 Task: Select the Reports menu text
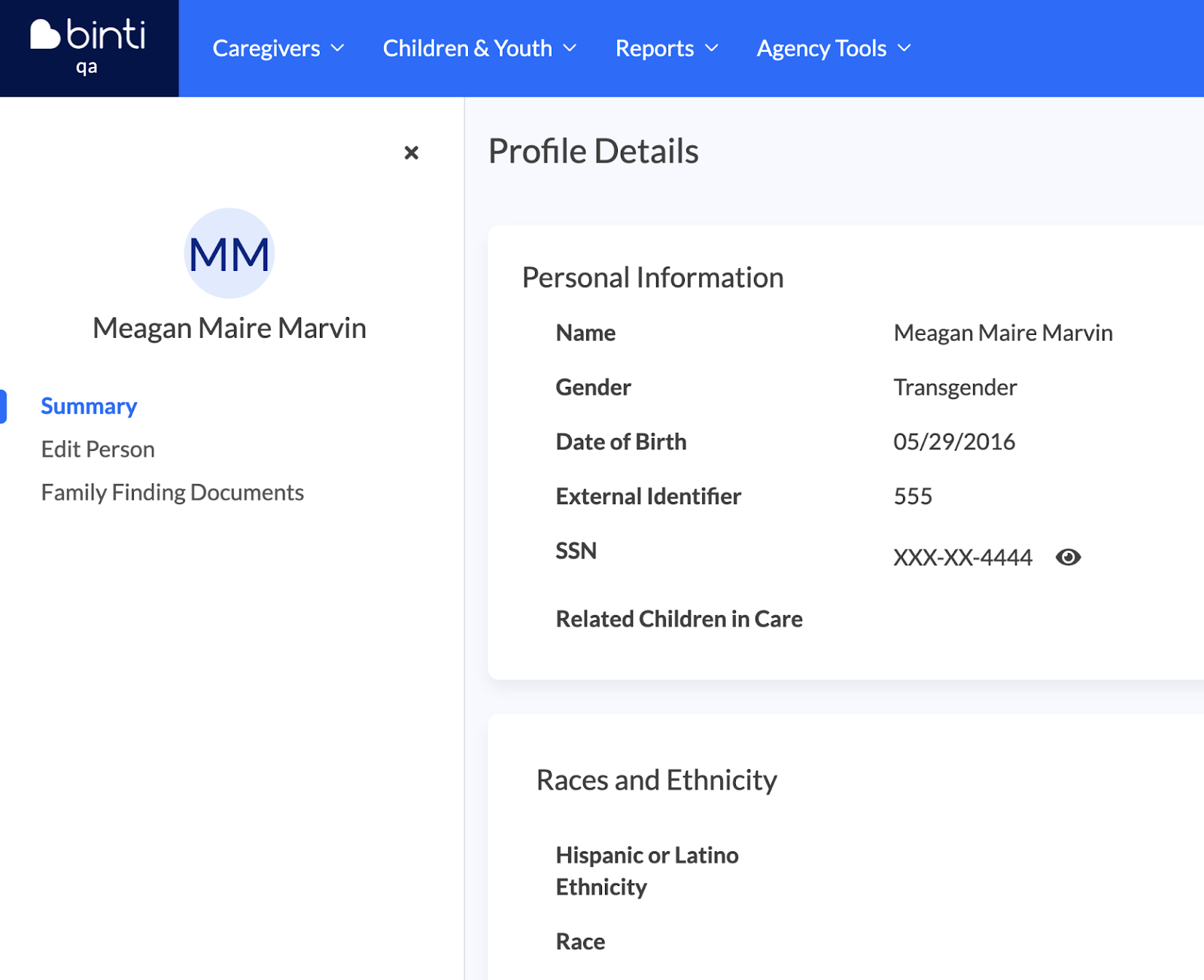click(654, 48)
